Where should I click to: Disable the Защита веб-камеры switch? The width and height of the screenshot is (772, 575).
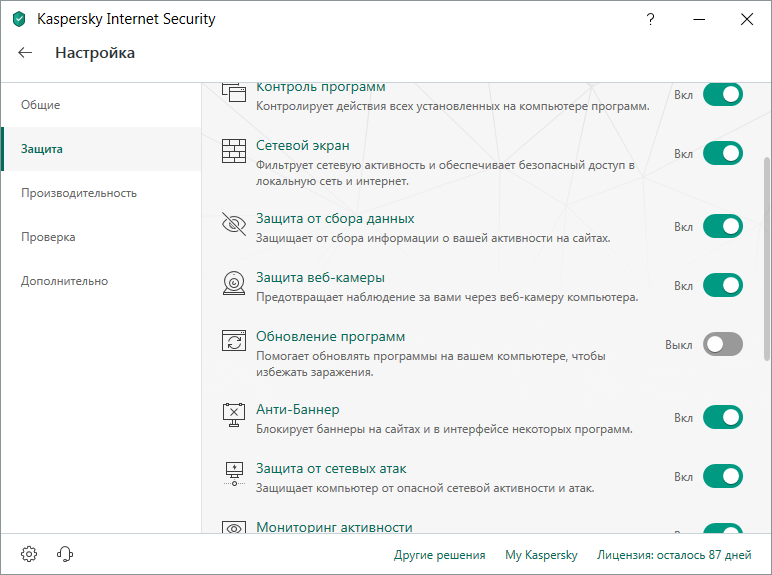[723, 285]
